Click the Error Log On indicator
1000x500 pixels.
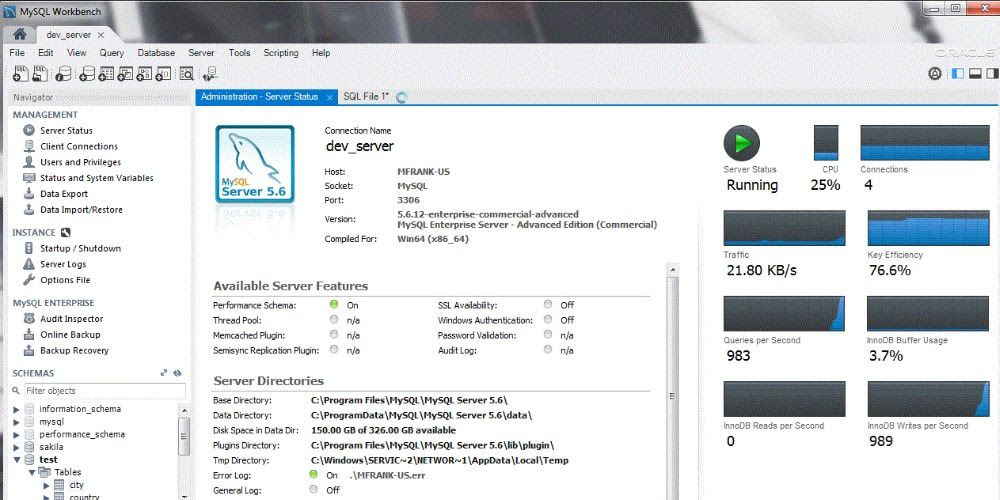tap(313, 474)
